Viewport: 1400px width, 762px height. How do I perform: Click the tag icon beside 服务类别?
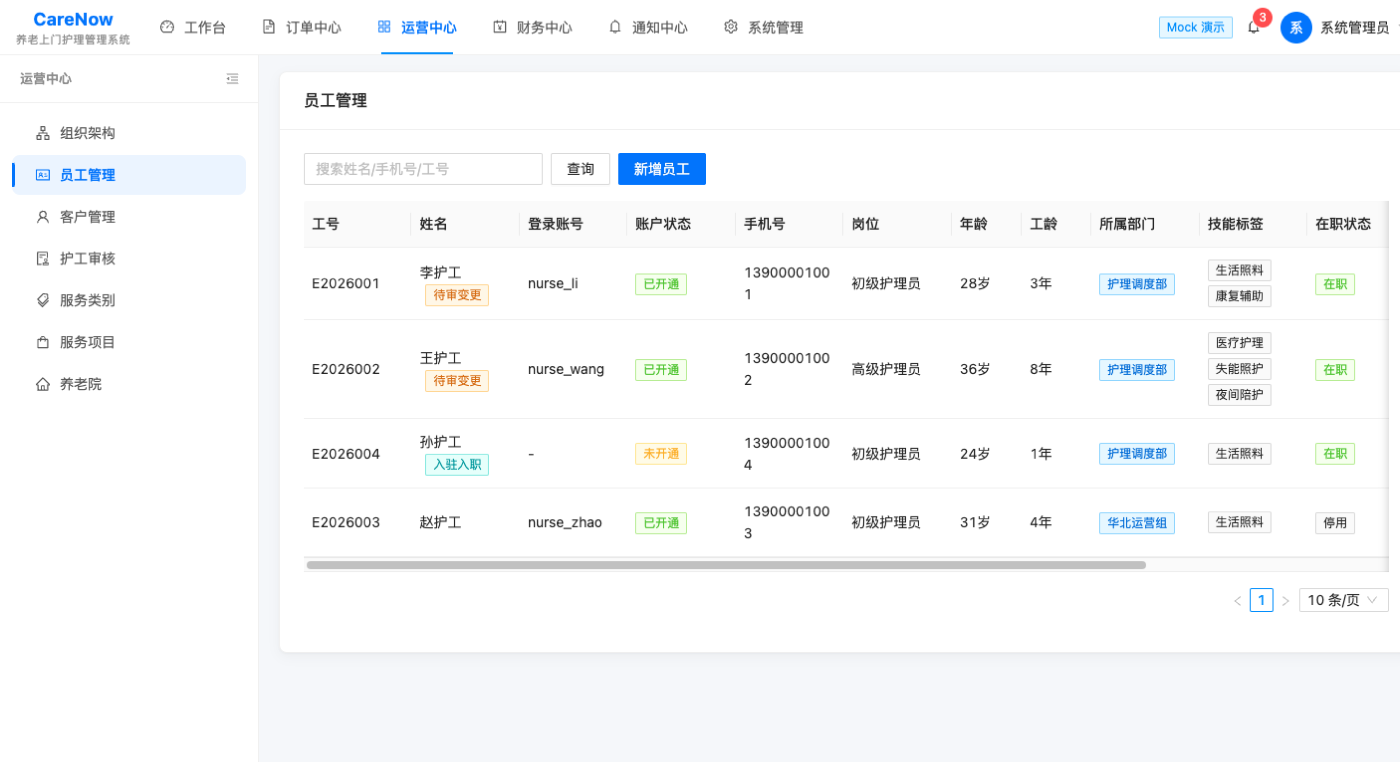click(43, 300)
